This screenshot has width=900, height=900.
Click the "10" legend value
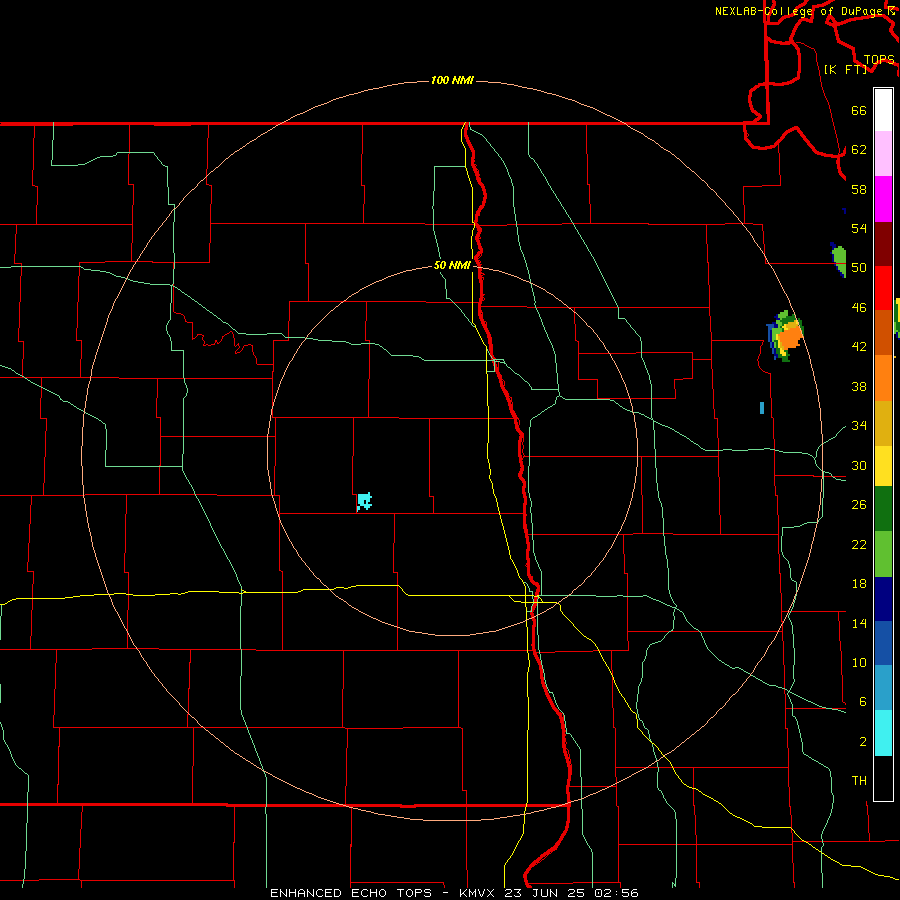(859, 662)
